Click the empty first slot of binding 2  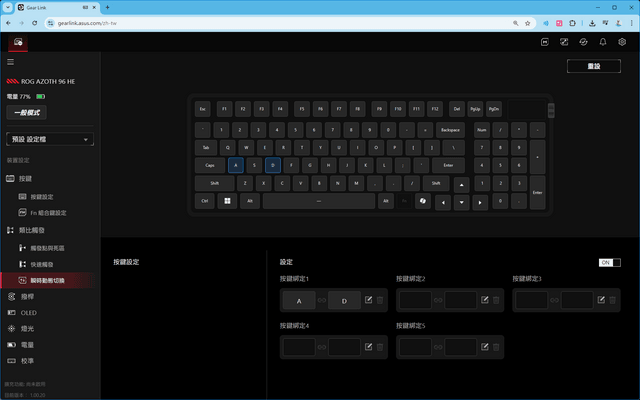click(416, 300)
